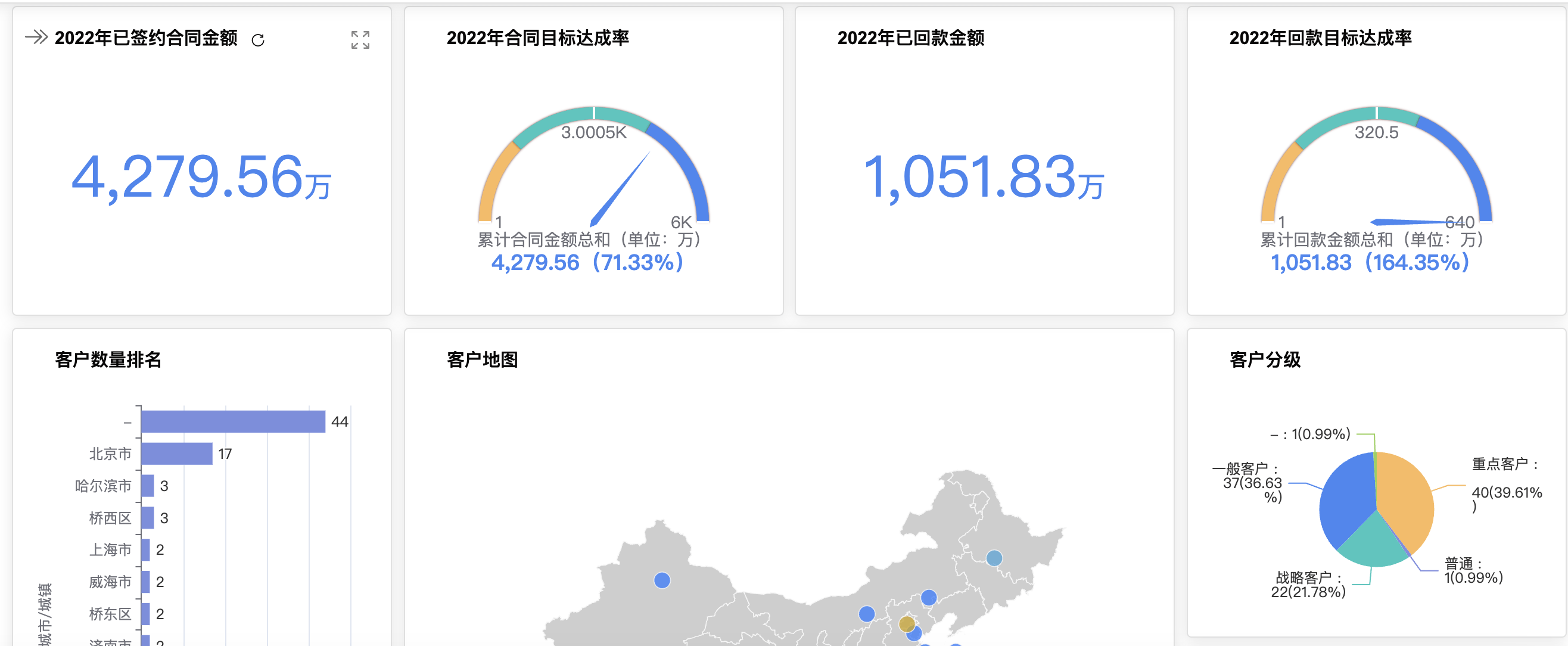Screen dimensions: 1568x646
Task: Click the fullscreen expand icon on contract card
Action: tap(360, 40)
